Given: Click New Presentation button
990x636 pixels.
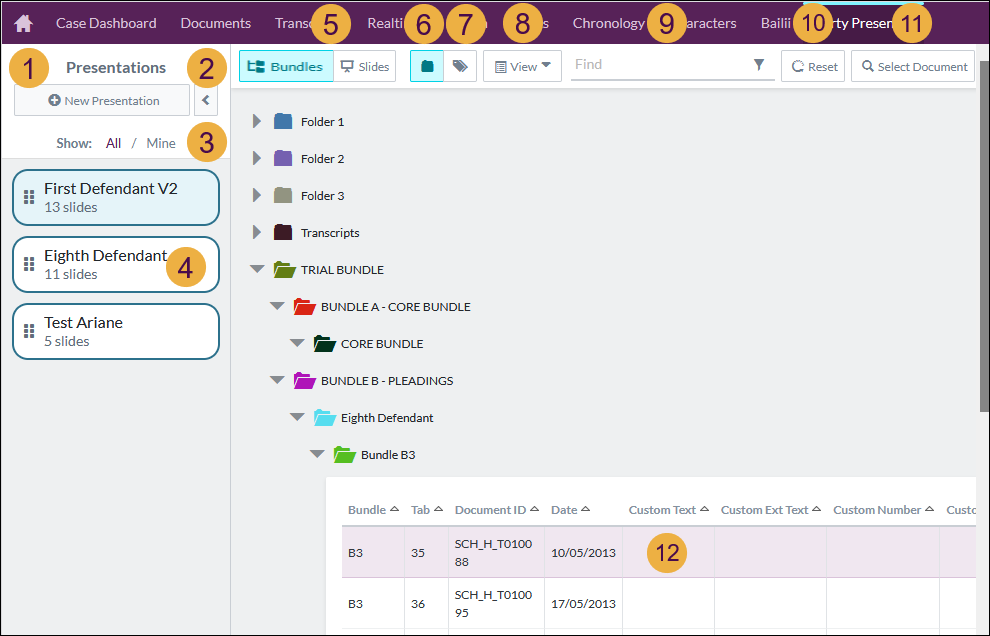Looking at the screenshot, I should click(102, 100).
